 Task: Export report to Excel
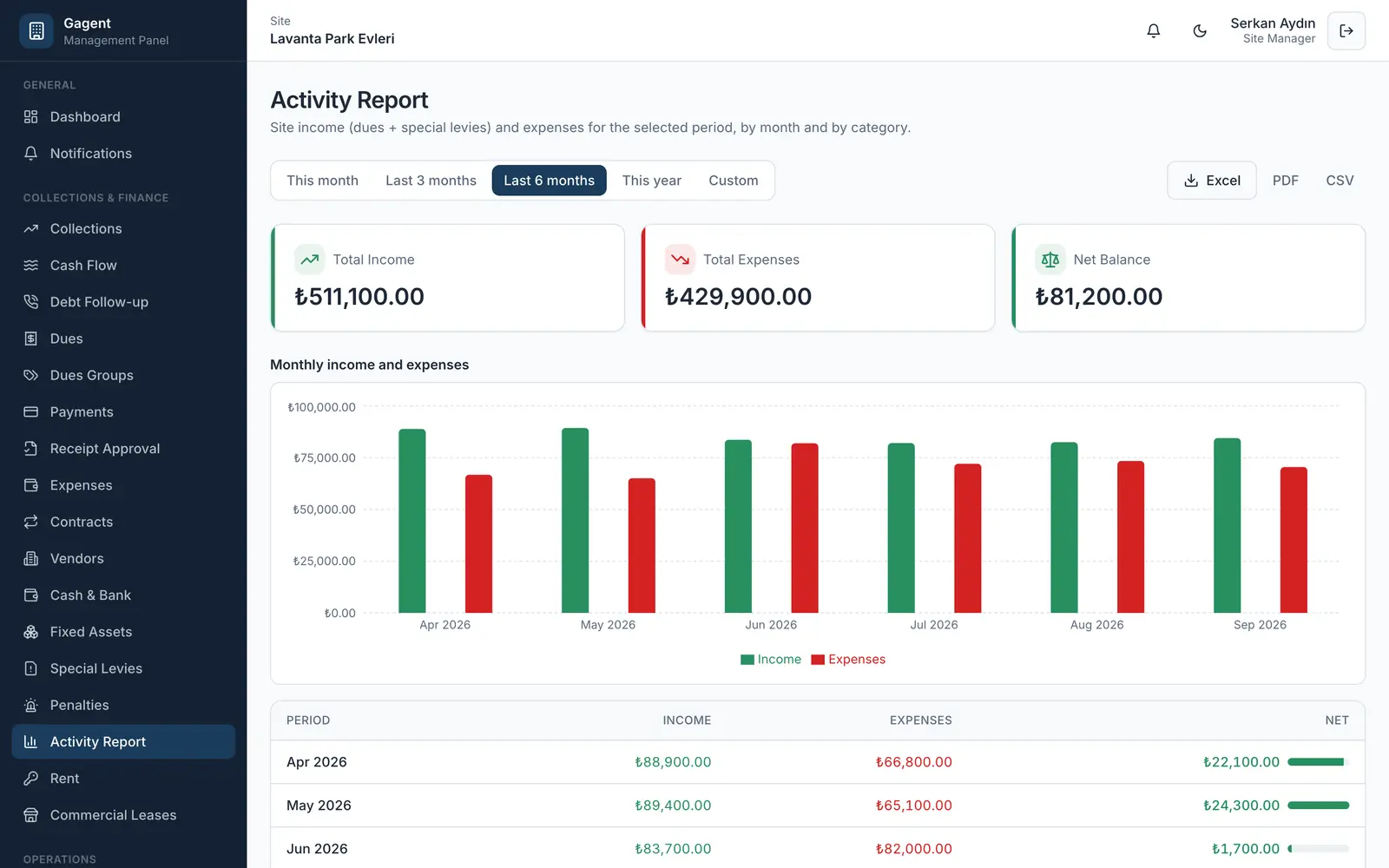(x=1211, y=181)
